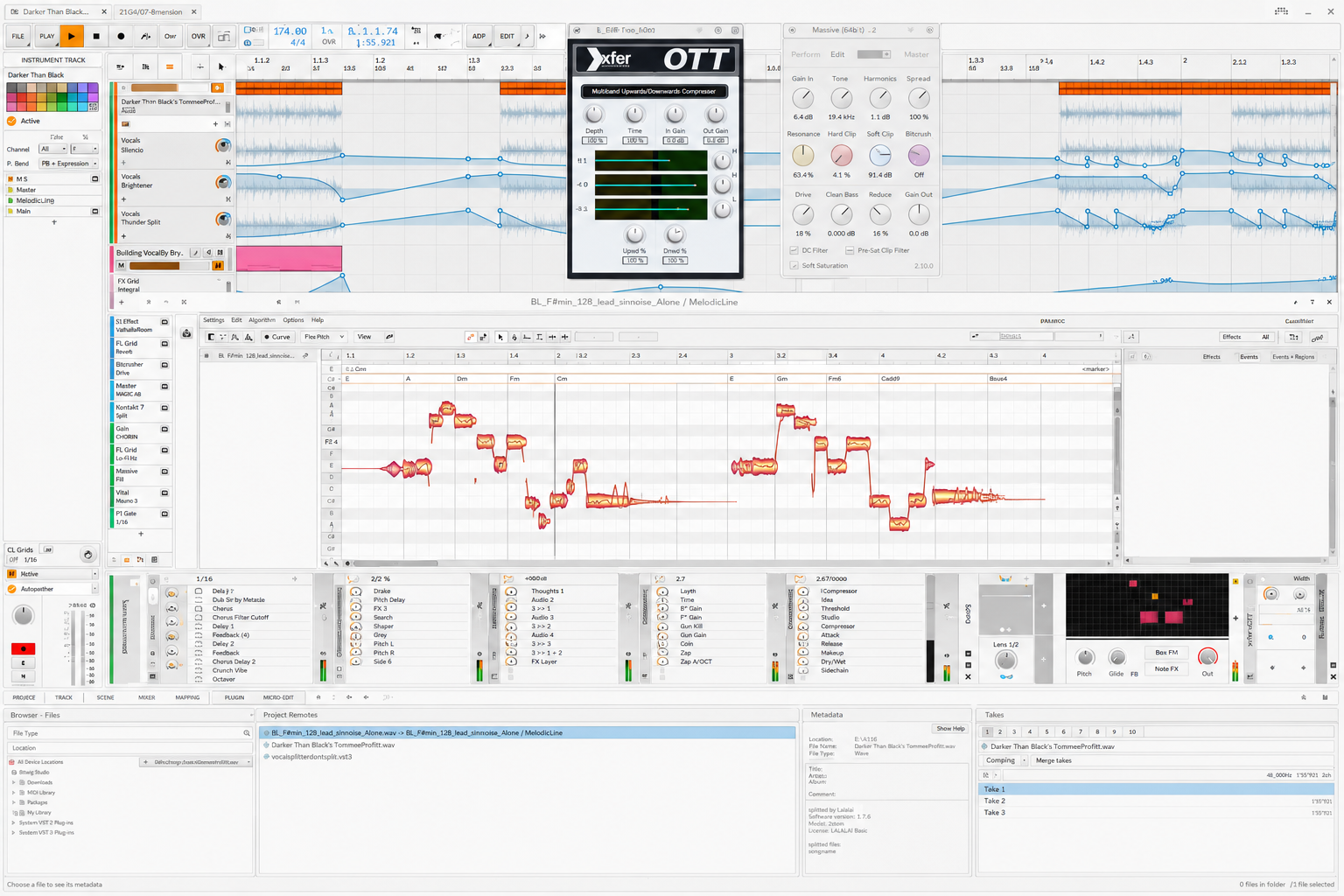Open the Channel All dropdown
1344x896 pixels.
tap(52, 149)
